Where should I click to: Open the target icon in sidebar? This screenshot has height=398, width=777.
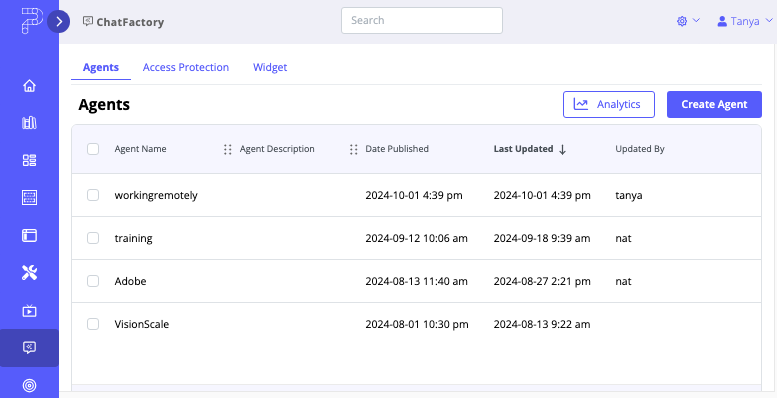click(29, 385)
